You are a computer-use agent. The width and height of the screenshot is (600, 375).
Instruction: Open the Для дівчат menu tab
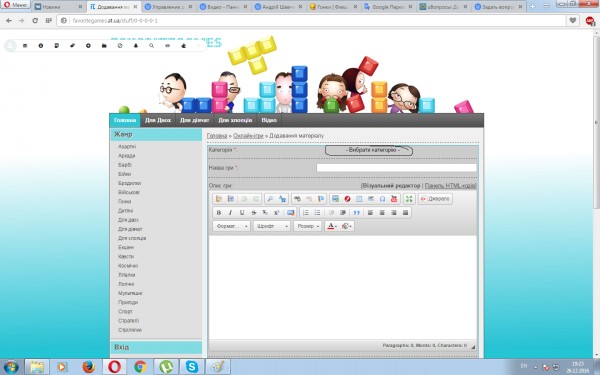[x=194, y=120]
